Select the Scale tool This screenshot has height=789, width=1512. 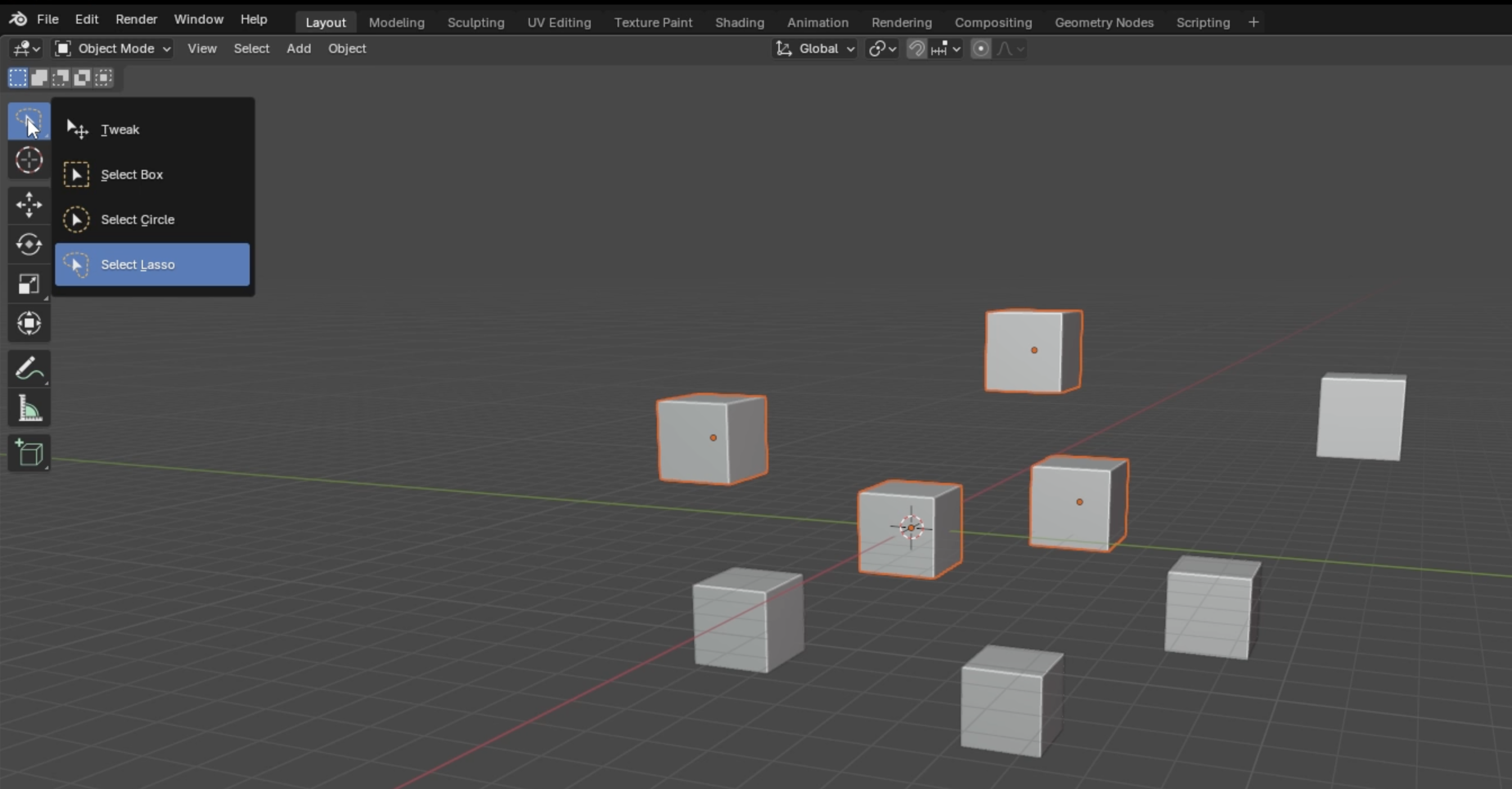click(x=29, y=284)
